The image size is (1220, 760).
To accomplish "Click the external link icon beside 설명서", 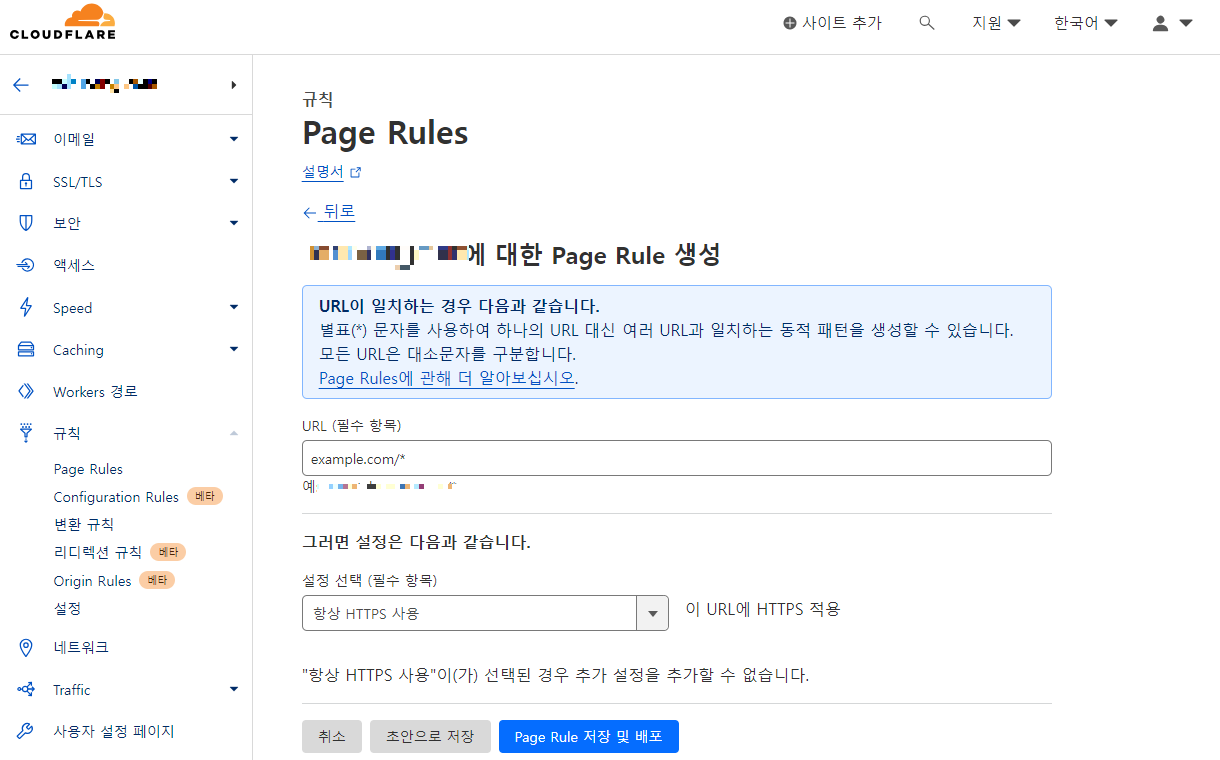I will point(355,172).
